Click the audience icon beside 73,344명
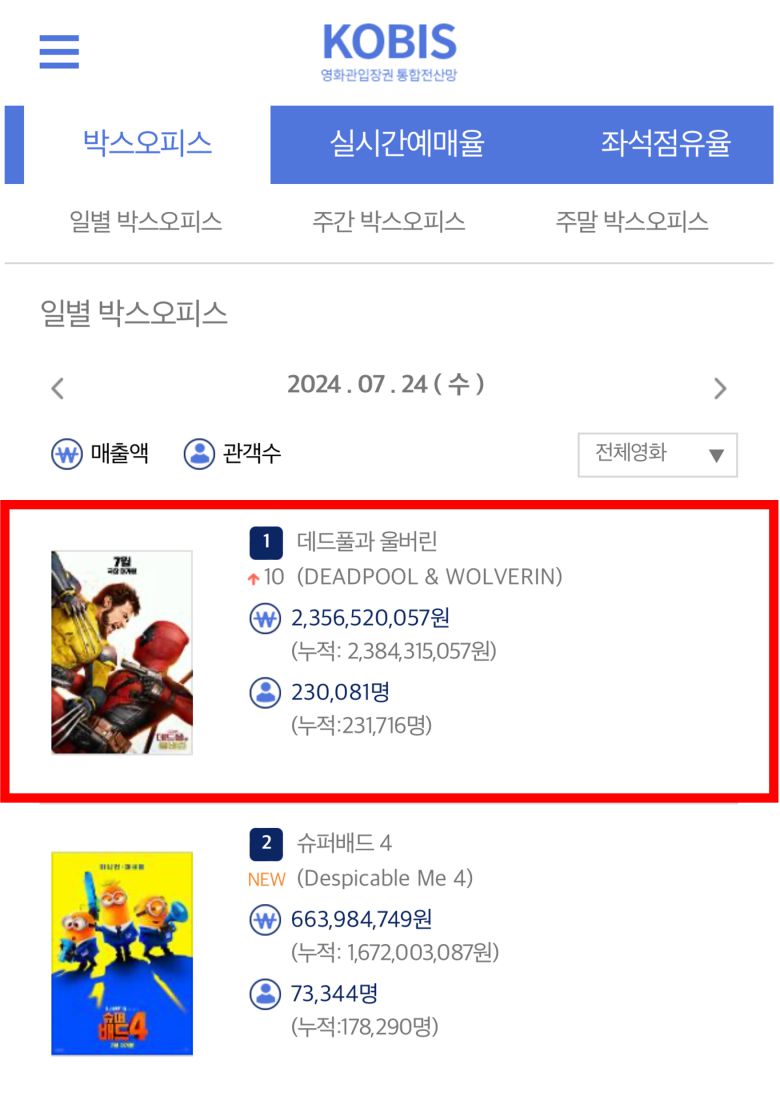Screen dimensions: 780x1100 pos(265,994)
